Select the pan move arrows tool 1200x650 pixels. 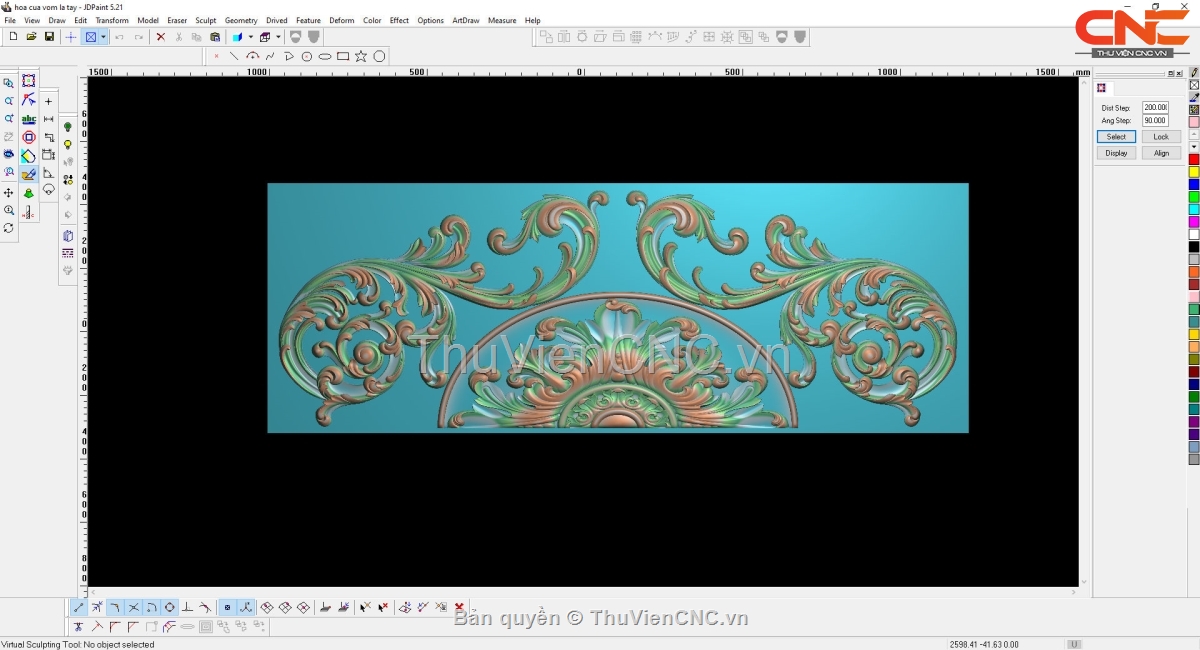(x=9, y=192)
